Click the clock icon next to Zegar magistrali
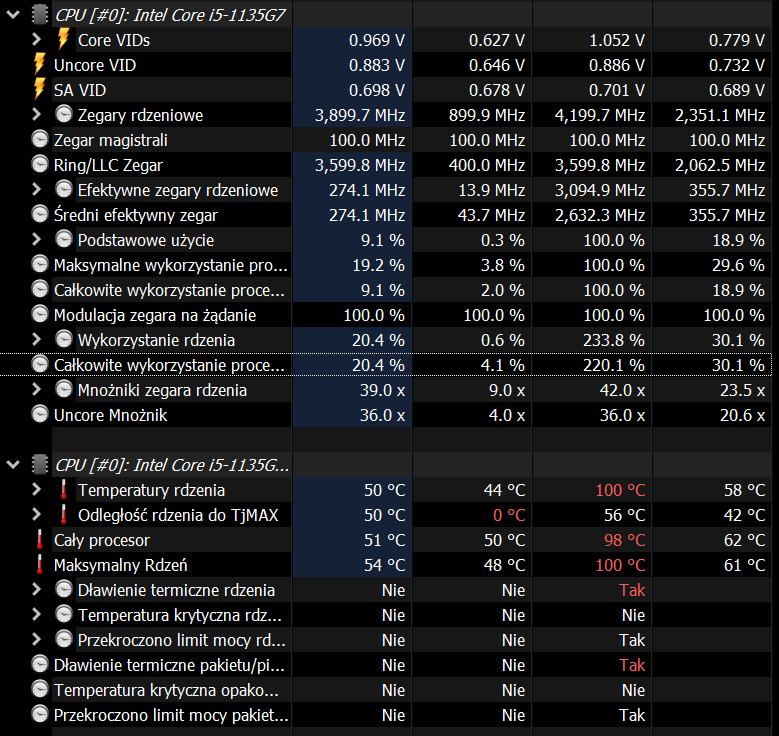This screenshot has width=779, height=736. click(x=40, y=140)
